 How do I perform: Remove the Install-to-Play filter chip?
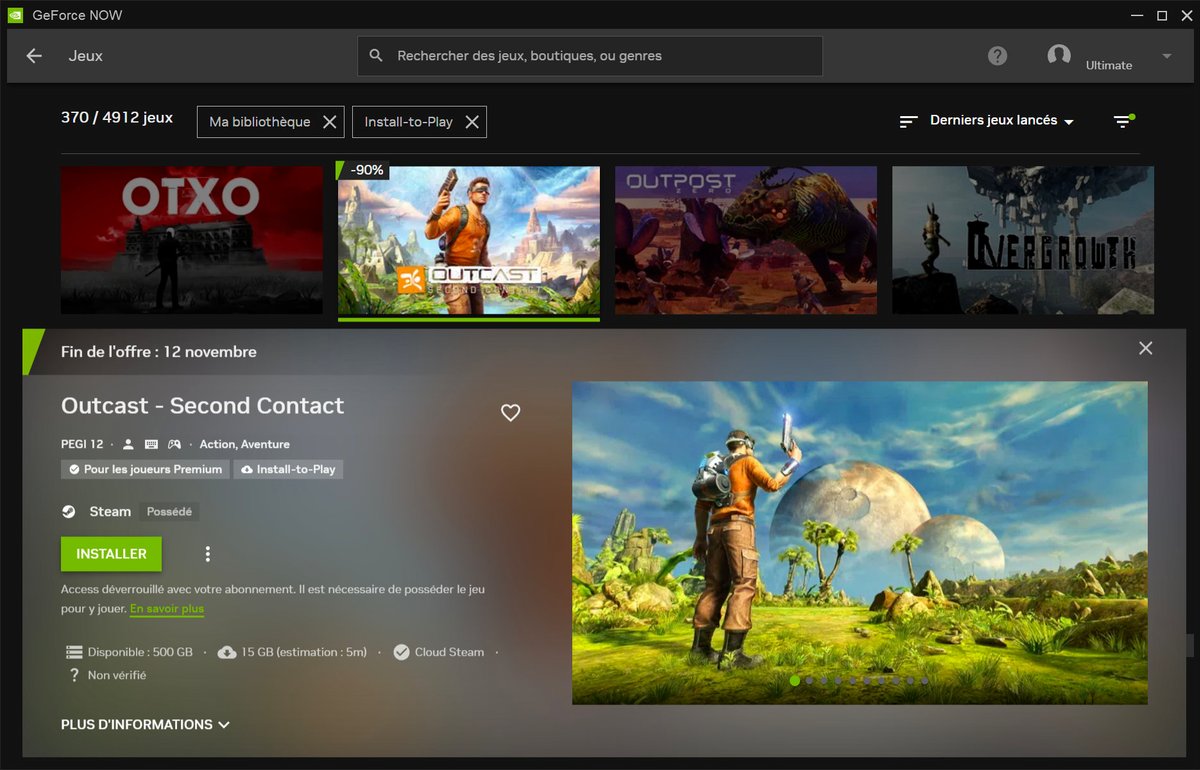pyautogui.click(x=473, y=121)
